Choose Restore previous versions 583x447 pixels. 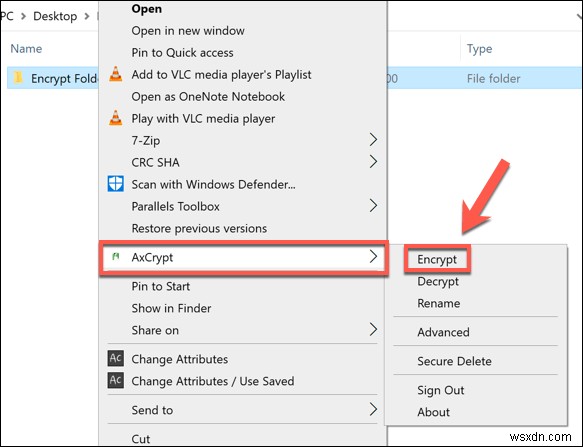click(199, 228)
